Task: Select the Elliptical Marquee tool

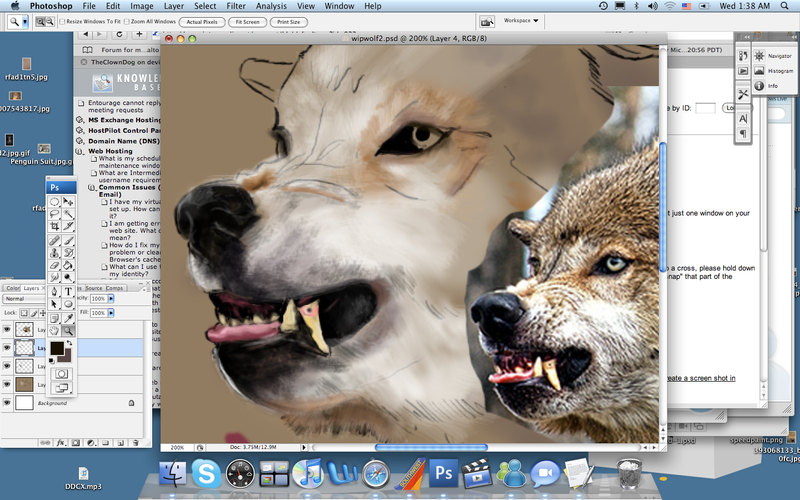Action: [x=55, y=202]
